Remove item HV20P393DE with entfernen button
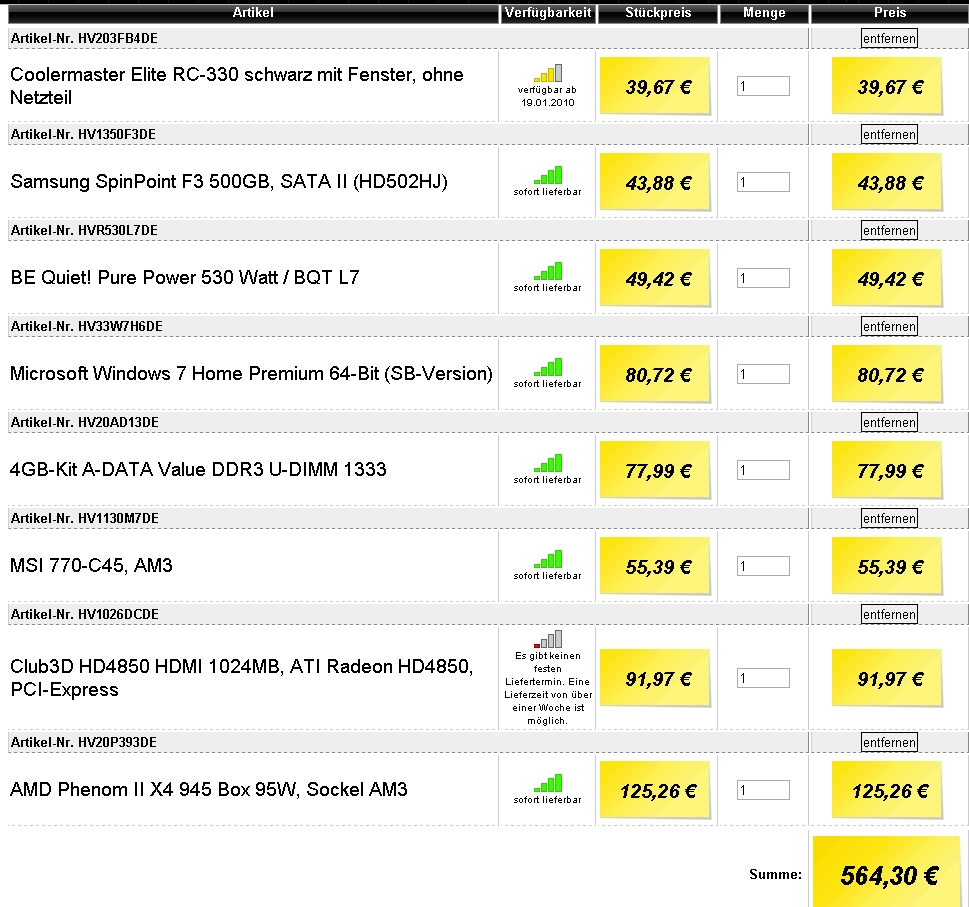This screenshot has height=907, width=969. [x=889, y=742]
